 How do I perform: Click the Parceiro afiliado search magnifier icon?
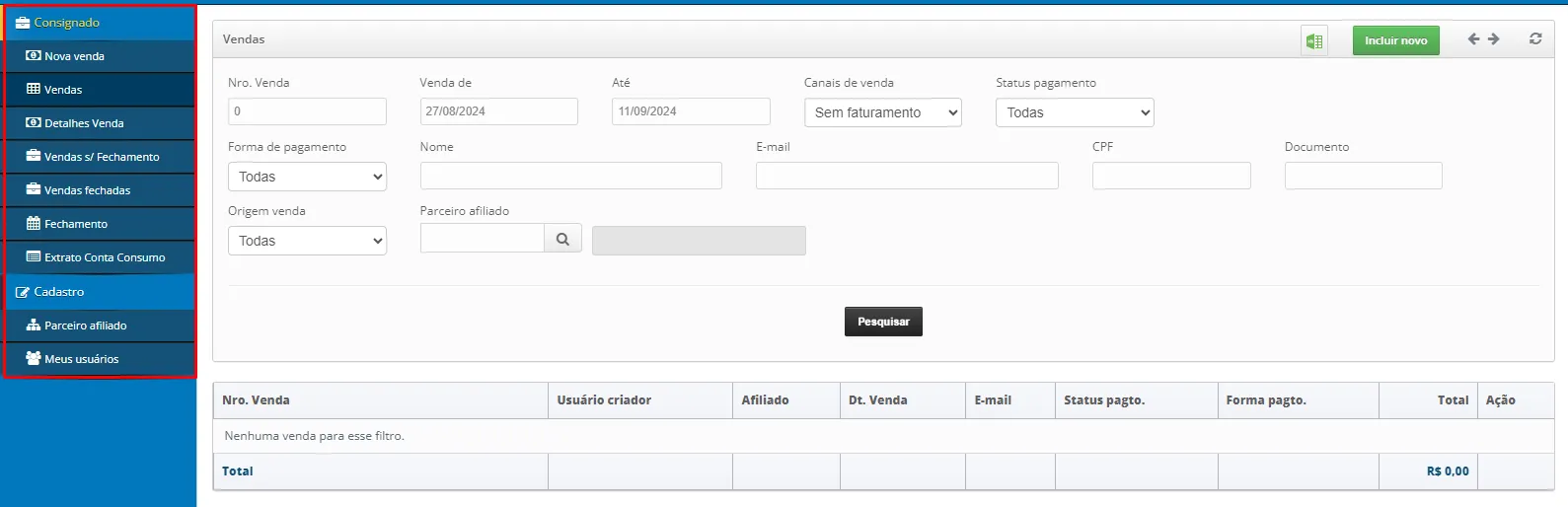point(562,239)
